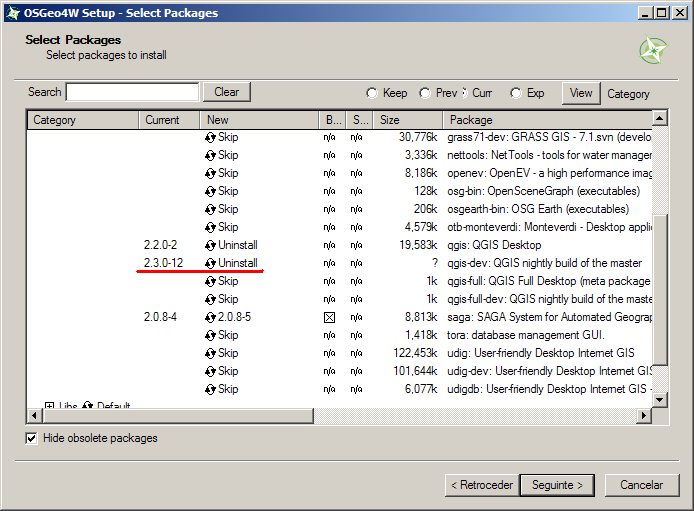Click 'osgearth-bin: OSG Earth (executables)' package name
The image size is (694, 511).
pos(538,209)
